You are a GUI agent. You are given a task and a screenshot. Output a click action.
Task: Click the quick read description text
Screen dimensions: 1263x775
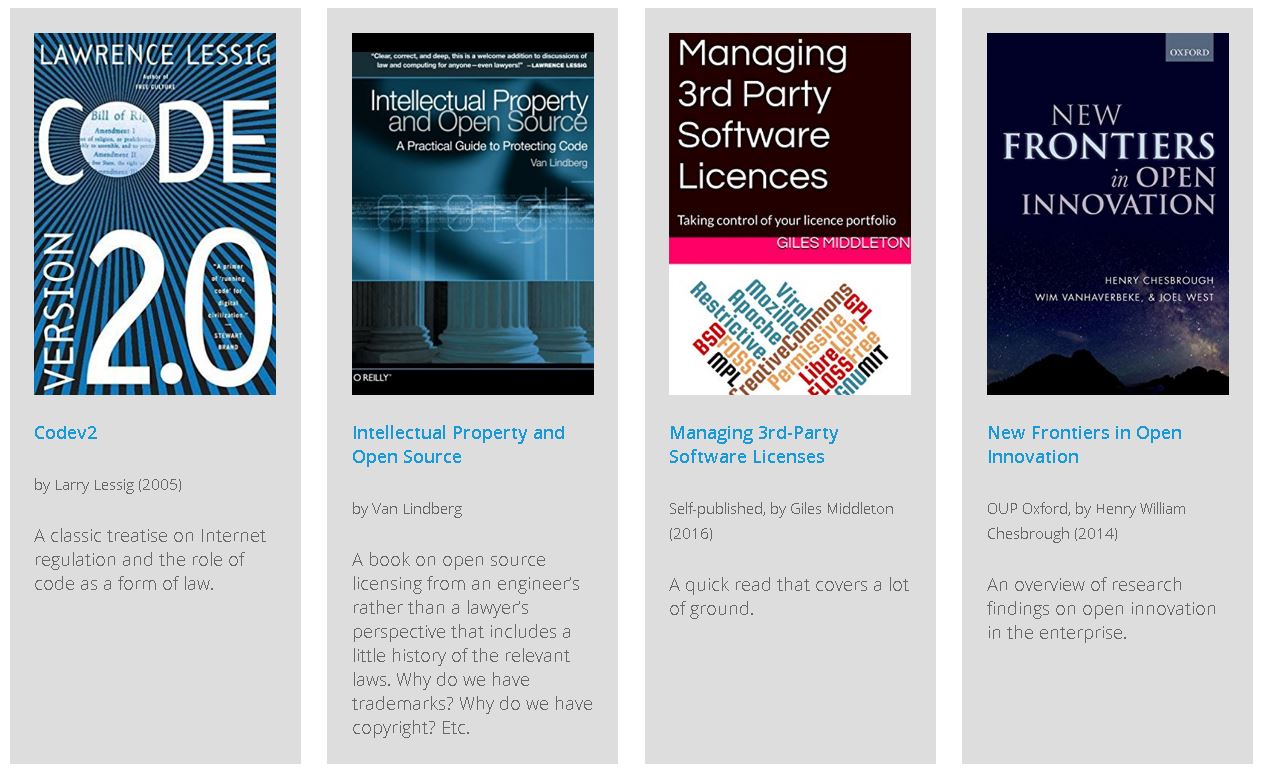(x=788, y=596)
